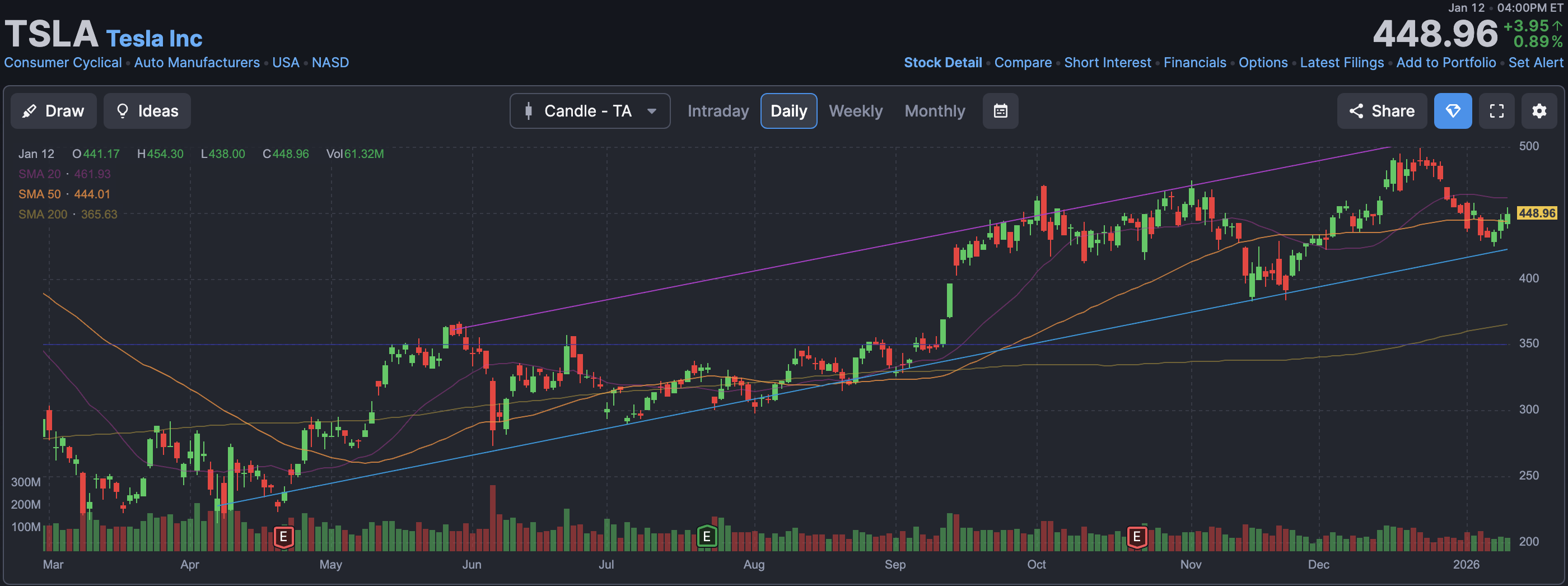Switch to the Intraday timeframe
This screenshot has width=1568, height=586.
(718, 111)
